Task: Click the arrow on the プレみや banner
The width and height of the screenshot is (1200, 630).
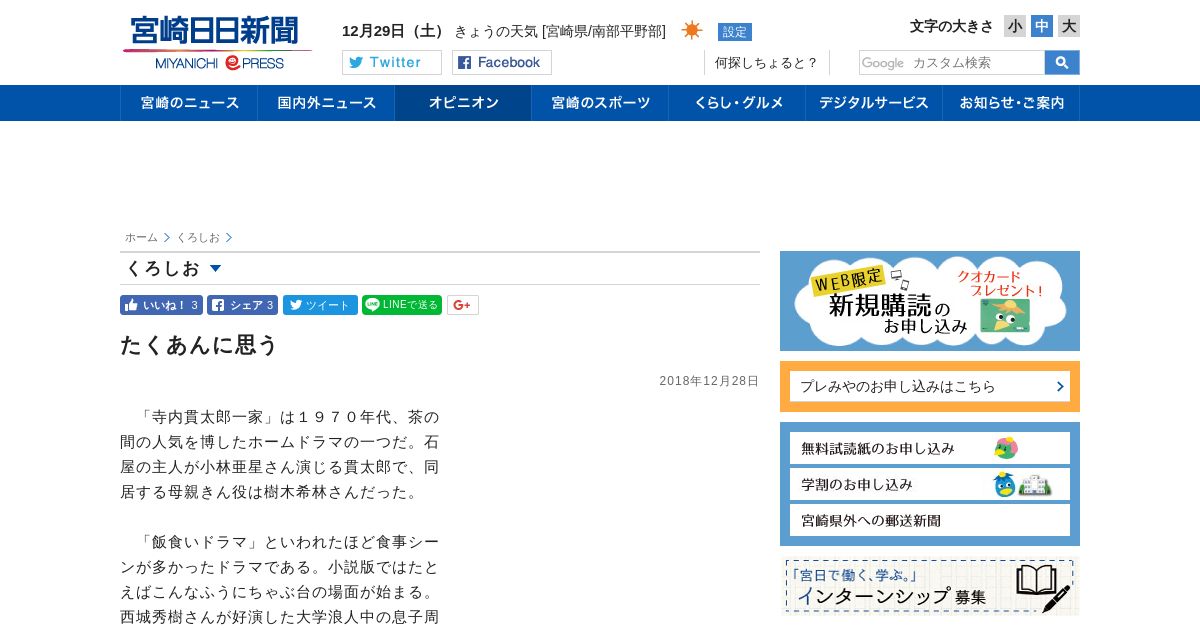Action: tap(1060, 386)
